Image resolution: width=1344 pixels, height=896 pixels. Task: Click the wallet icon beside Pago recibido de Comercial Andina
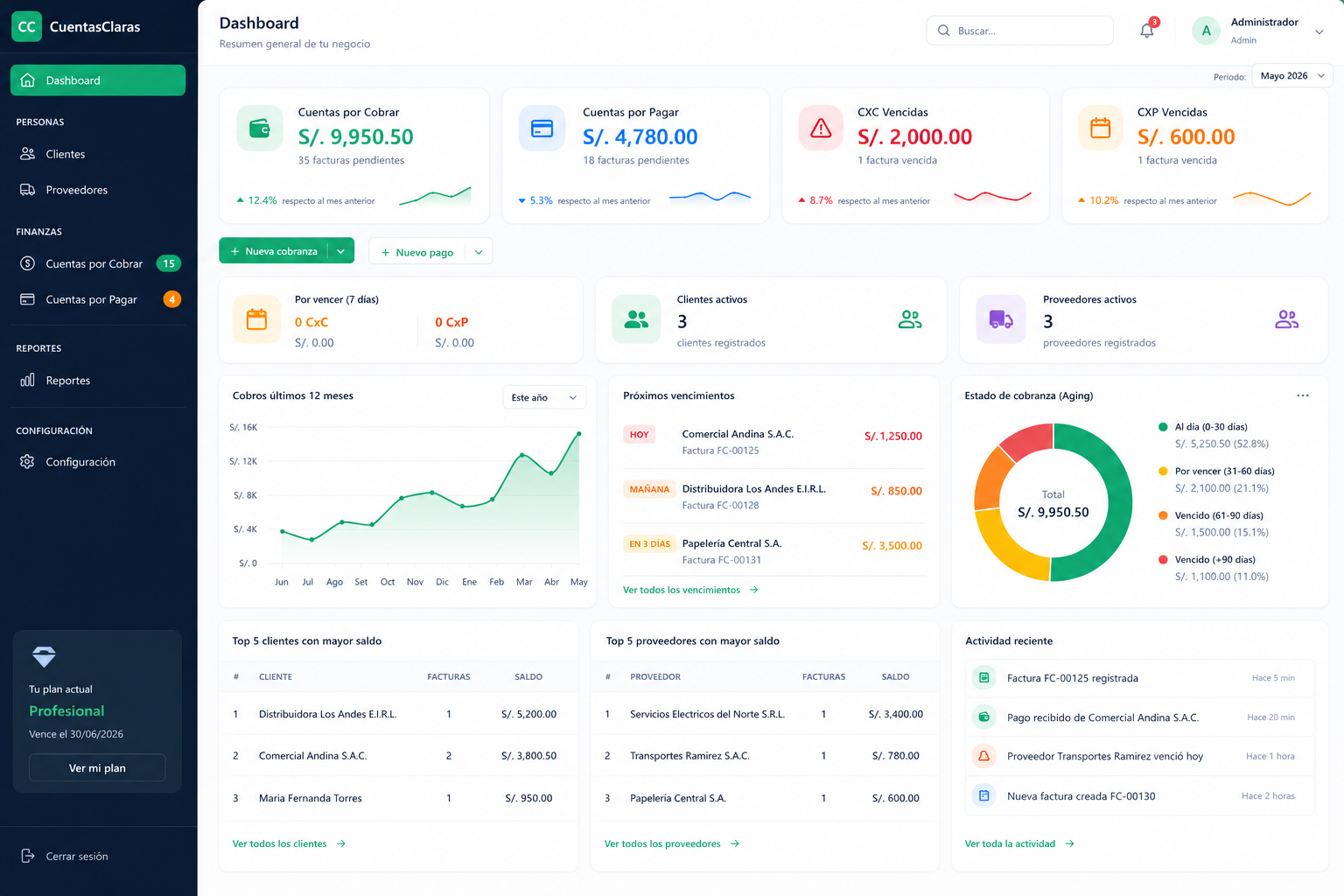click(x=984, y=717)
